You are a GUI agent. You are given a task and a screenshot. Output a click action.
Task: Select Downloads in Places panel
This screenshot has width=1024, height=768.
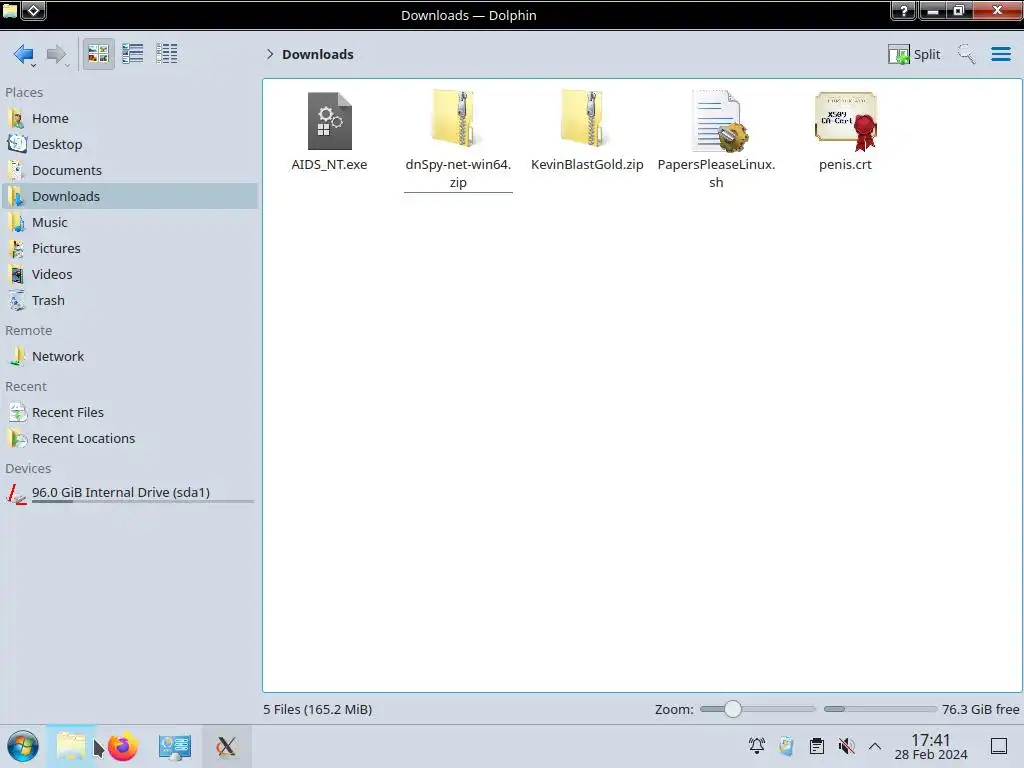click(x=129, y=197)
